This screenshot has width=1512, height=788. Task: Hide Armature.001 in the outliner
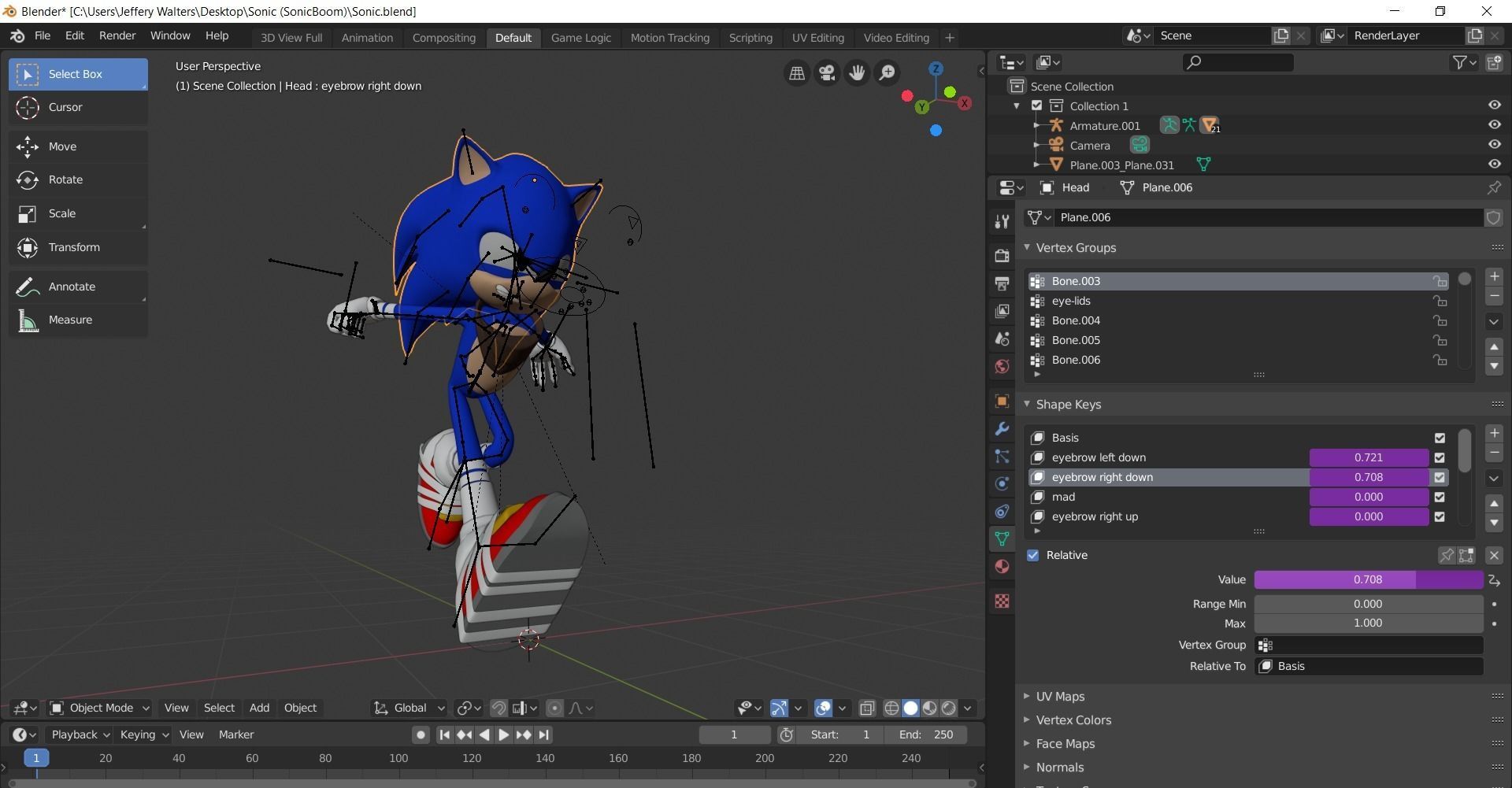(1493, 124)
